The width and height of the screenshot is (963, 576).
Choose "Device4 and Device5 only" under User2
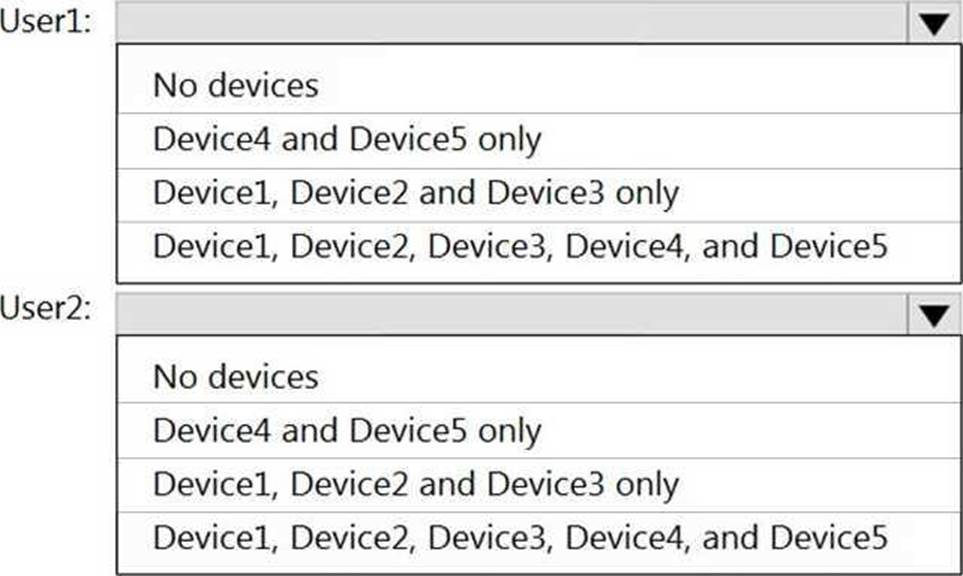point(347,431)
